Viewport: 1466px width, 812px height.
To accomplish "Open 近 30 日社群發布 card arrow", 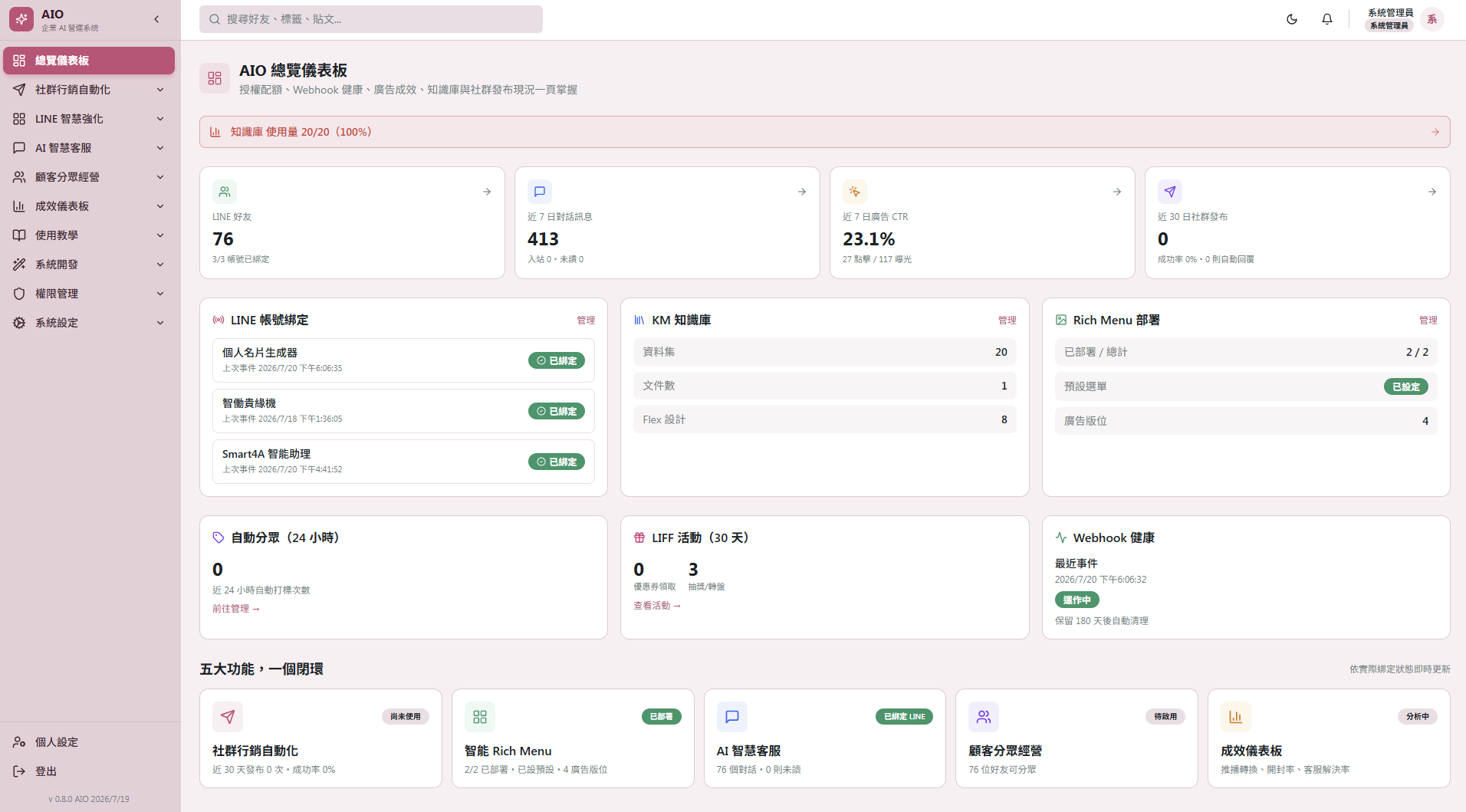I will (x=1432, y=192).
